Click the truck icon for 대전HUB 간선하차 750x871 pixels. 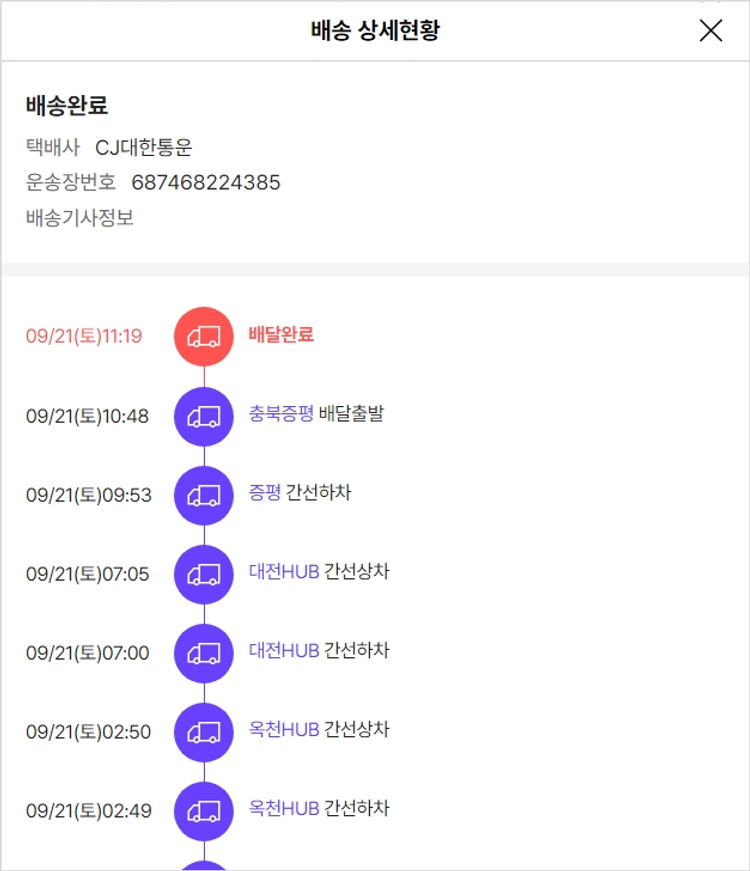click(x=204, y=652)
